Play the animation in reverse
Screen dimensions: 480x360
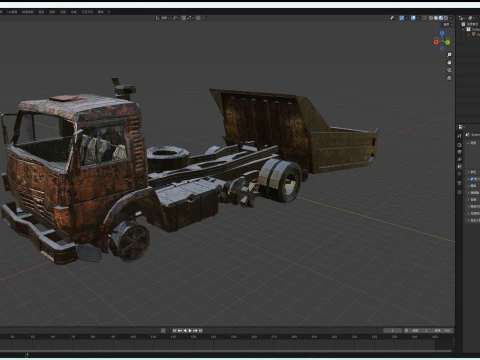click(185, 330)
